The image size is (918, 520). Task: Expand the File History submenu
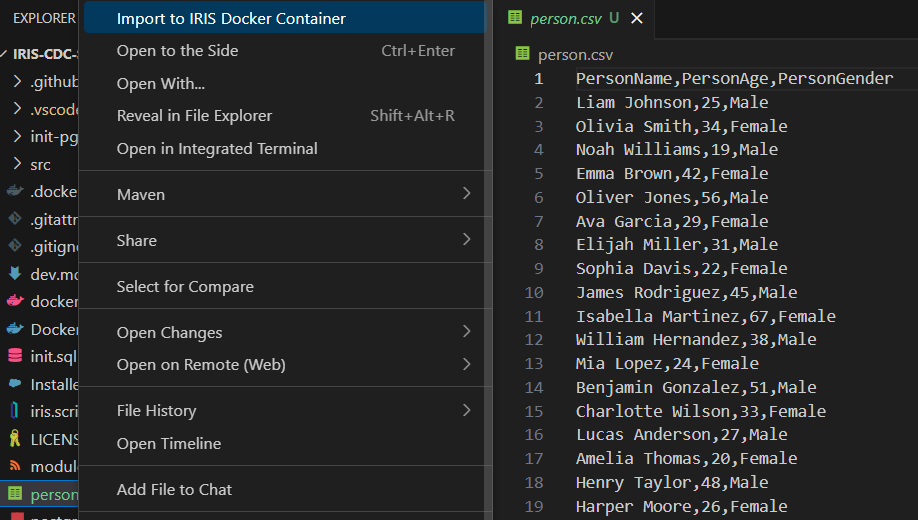tap(466, 410)
